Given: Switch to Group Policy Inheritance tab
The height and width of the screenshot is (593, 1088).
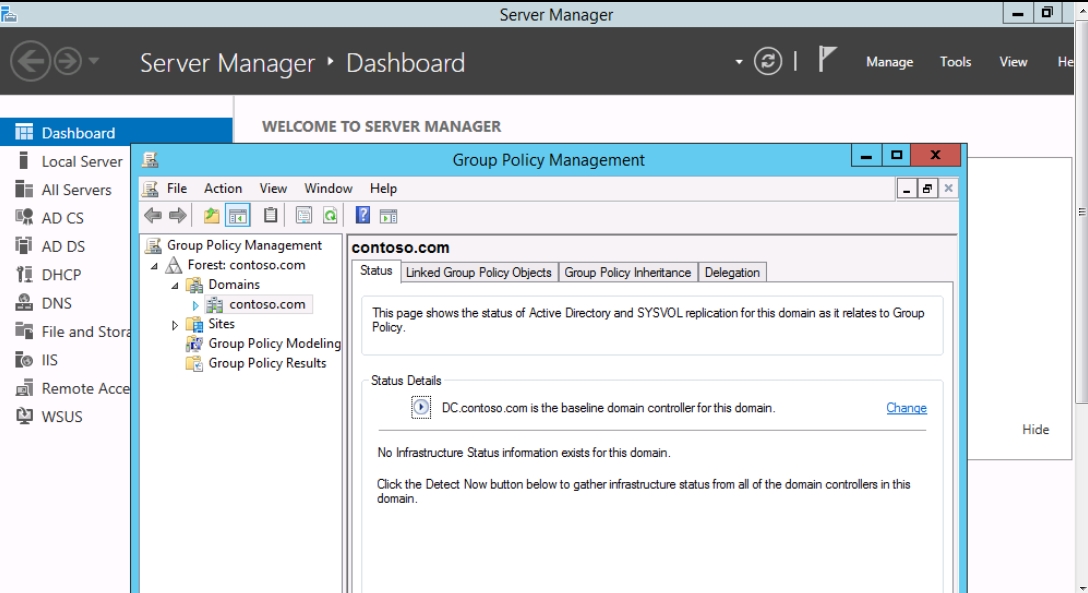Looking at the screenshot, I should pyautogui.click(x=627, y=273).
